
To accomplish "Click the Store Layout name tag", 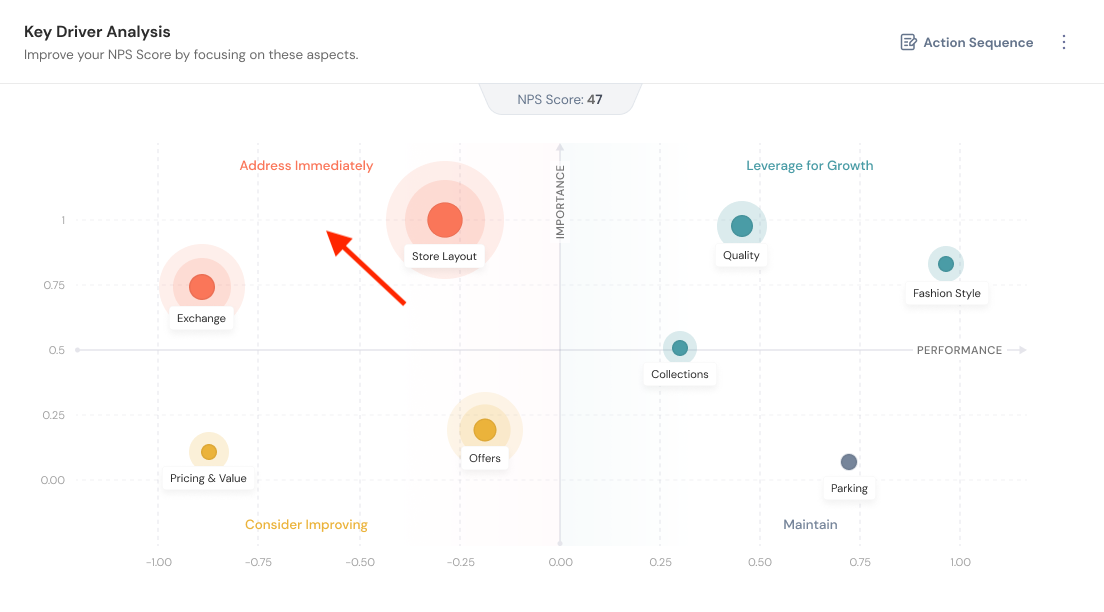I will [445, 257].
